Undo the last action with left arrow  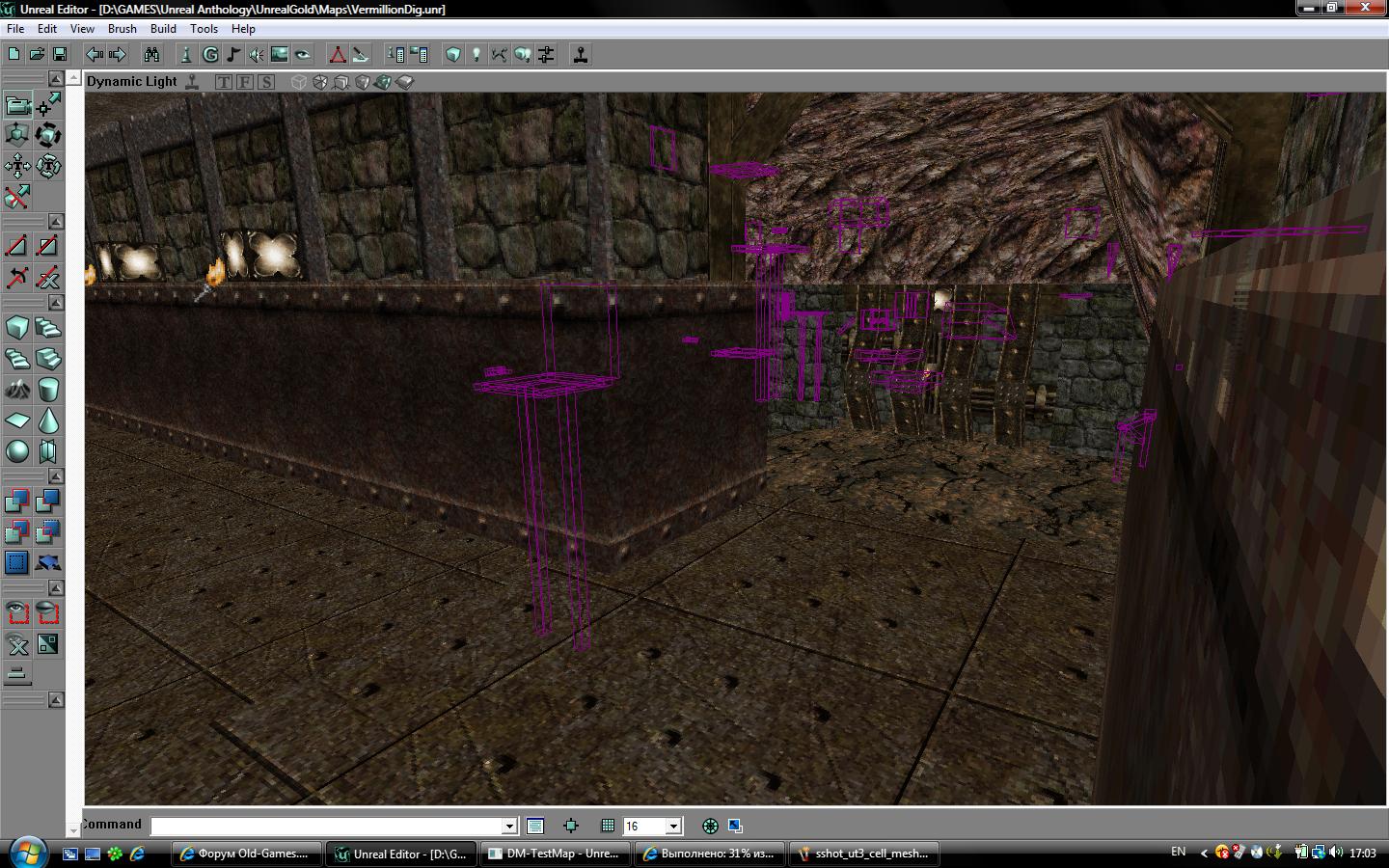95,55
